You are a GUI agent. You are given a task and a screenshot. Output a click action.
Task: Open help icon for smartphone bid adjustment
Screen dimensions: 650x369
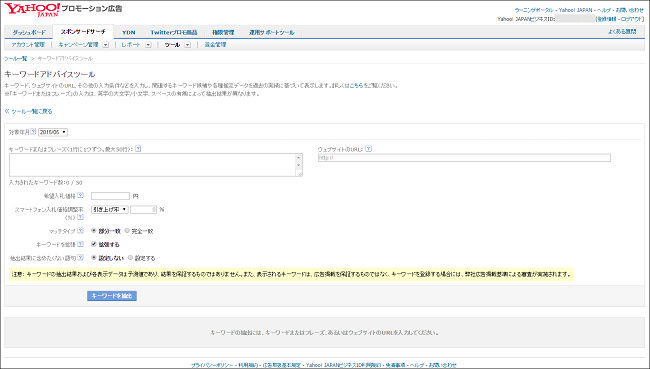(x=80, y=217)
